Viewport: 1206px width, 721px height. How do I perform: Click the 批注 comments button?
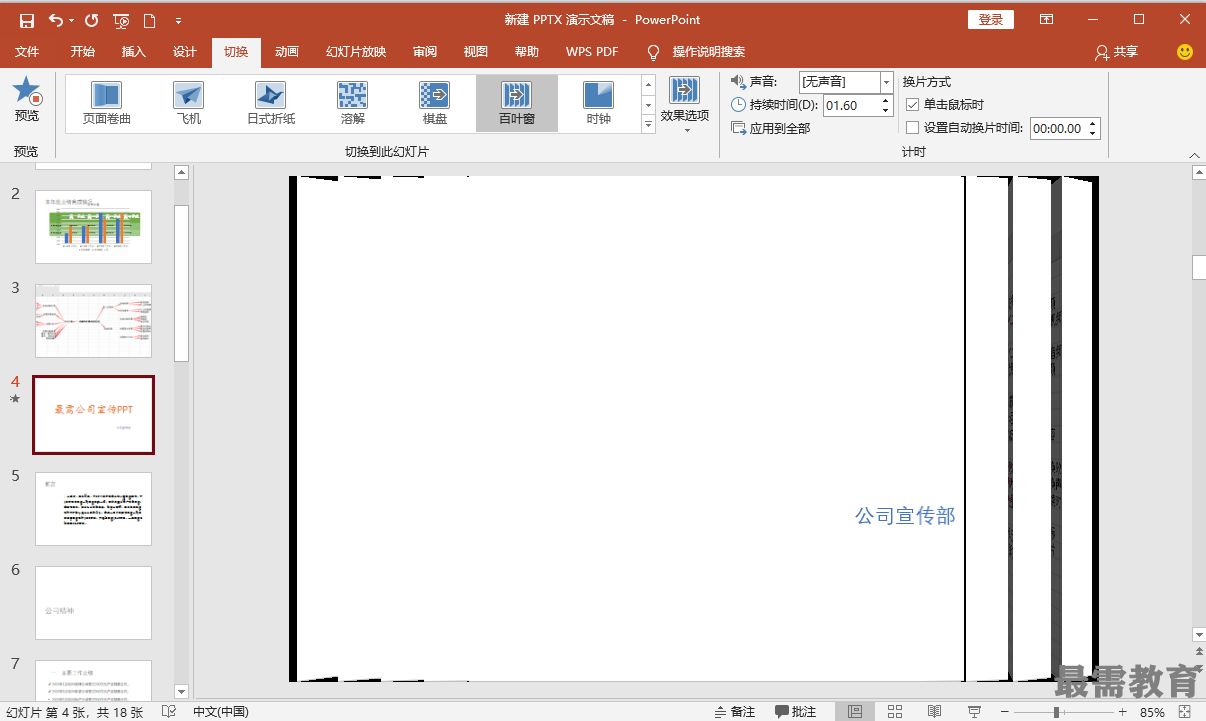click(796, 712)
